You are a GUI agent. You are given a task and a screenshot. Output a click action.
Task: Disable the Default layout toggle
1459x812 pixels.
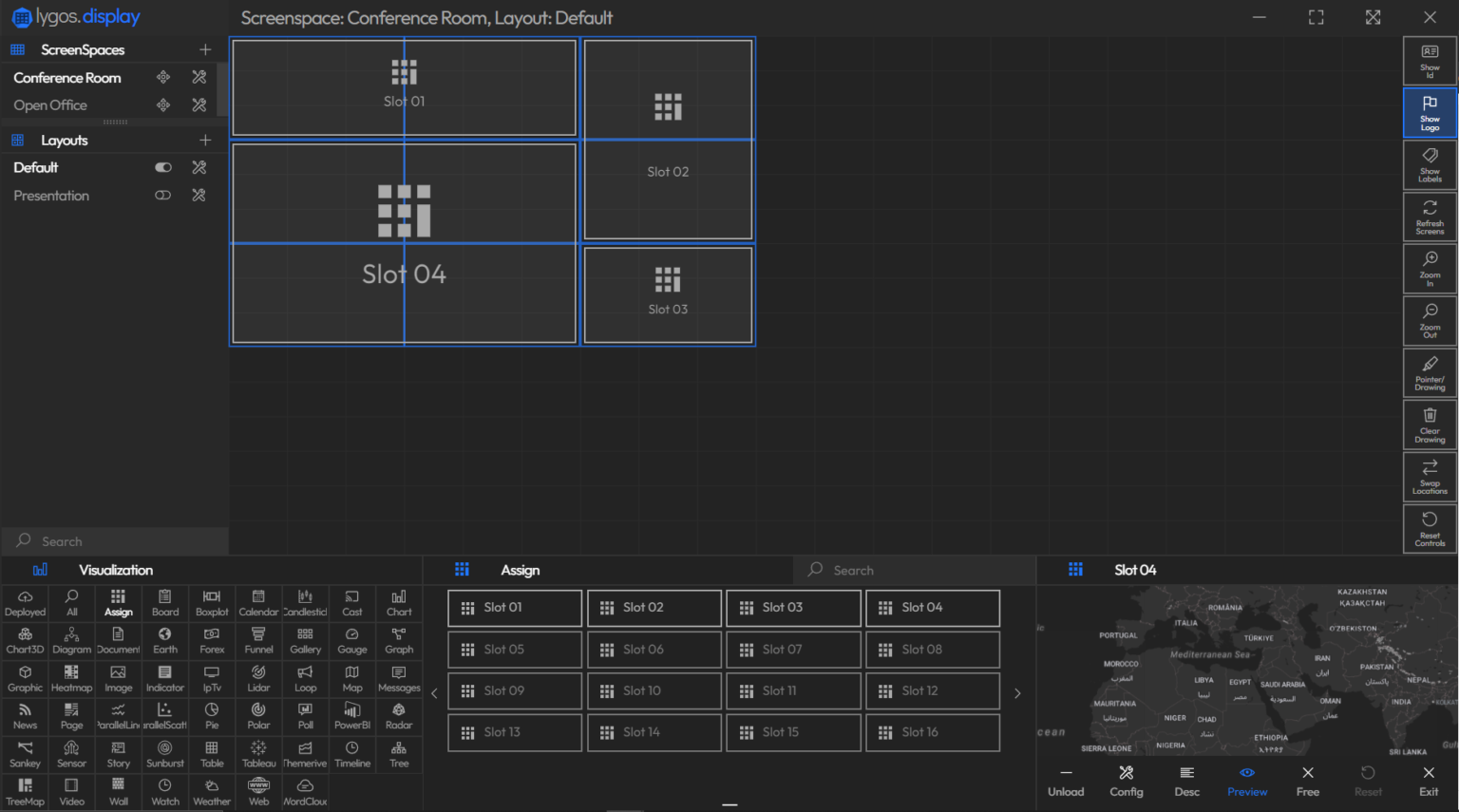click(x=162, y=167)
